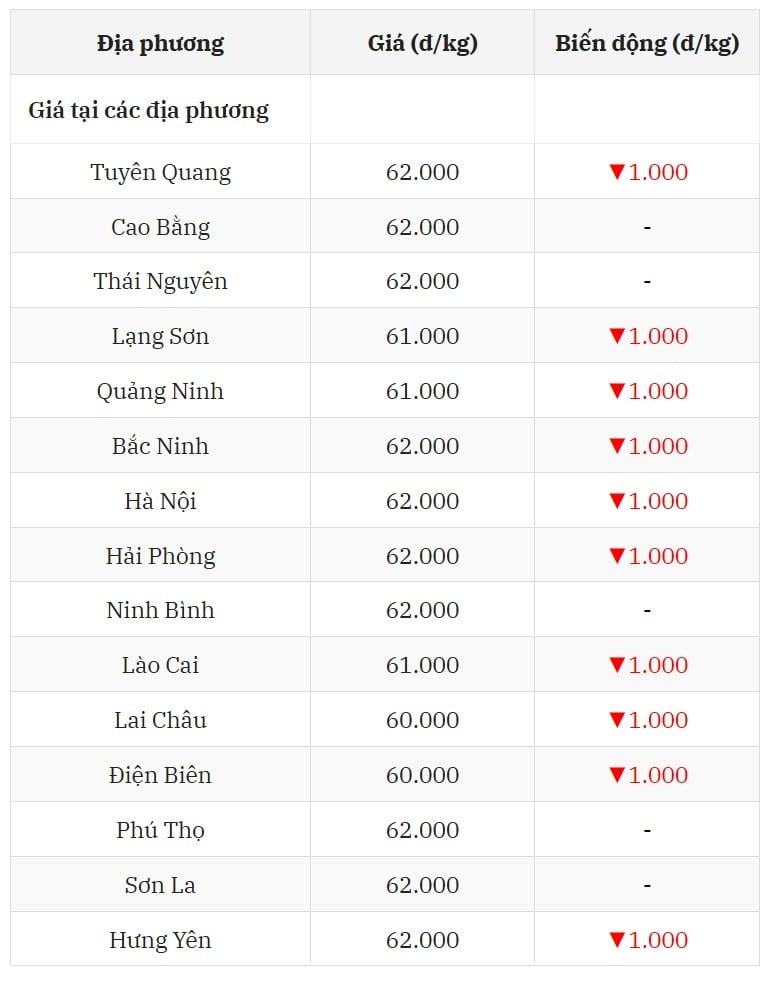Click the Giá tại các địa phương heading
771x983 pixels.
(x=149, y=111)
